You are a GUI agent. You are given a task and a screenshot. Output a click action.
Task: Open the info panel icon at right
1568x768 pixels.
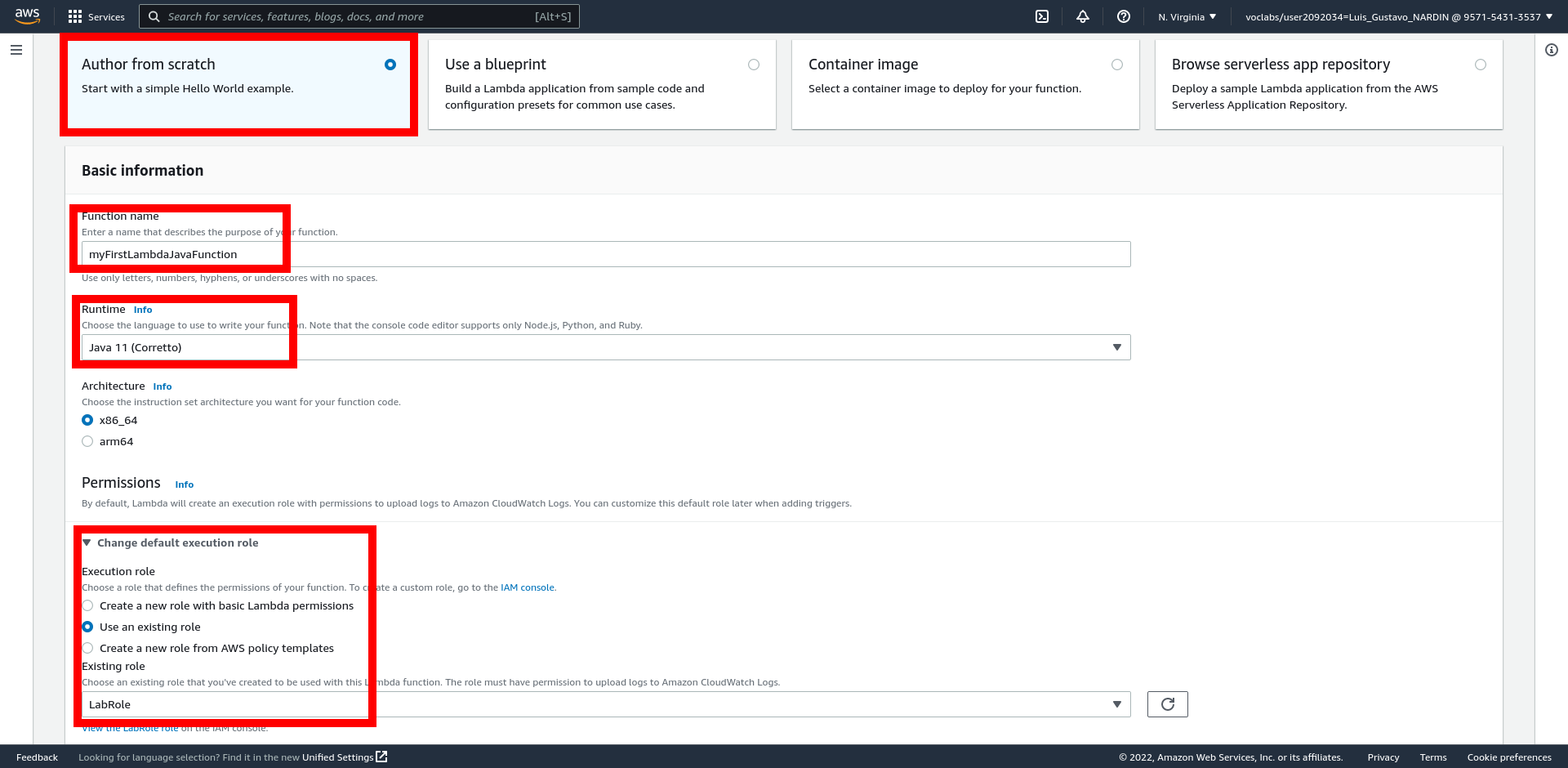(x=1552, y=50)
